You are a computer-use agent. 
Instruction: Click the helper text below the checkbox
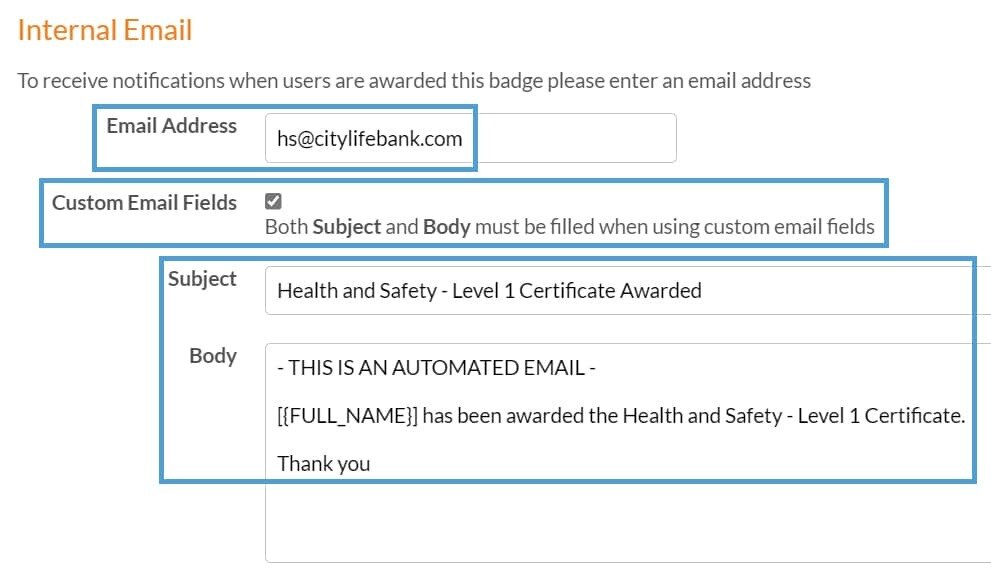click(569, 227)
